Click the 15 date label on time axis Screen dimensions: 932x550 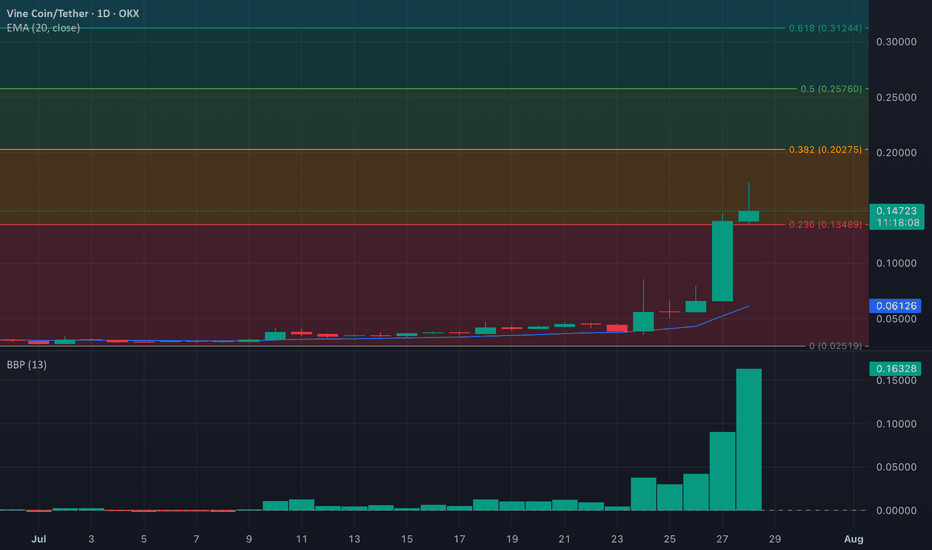[407, 539]
